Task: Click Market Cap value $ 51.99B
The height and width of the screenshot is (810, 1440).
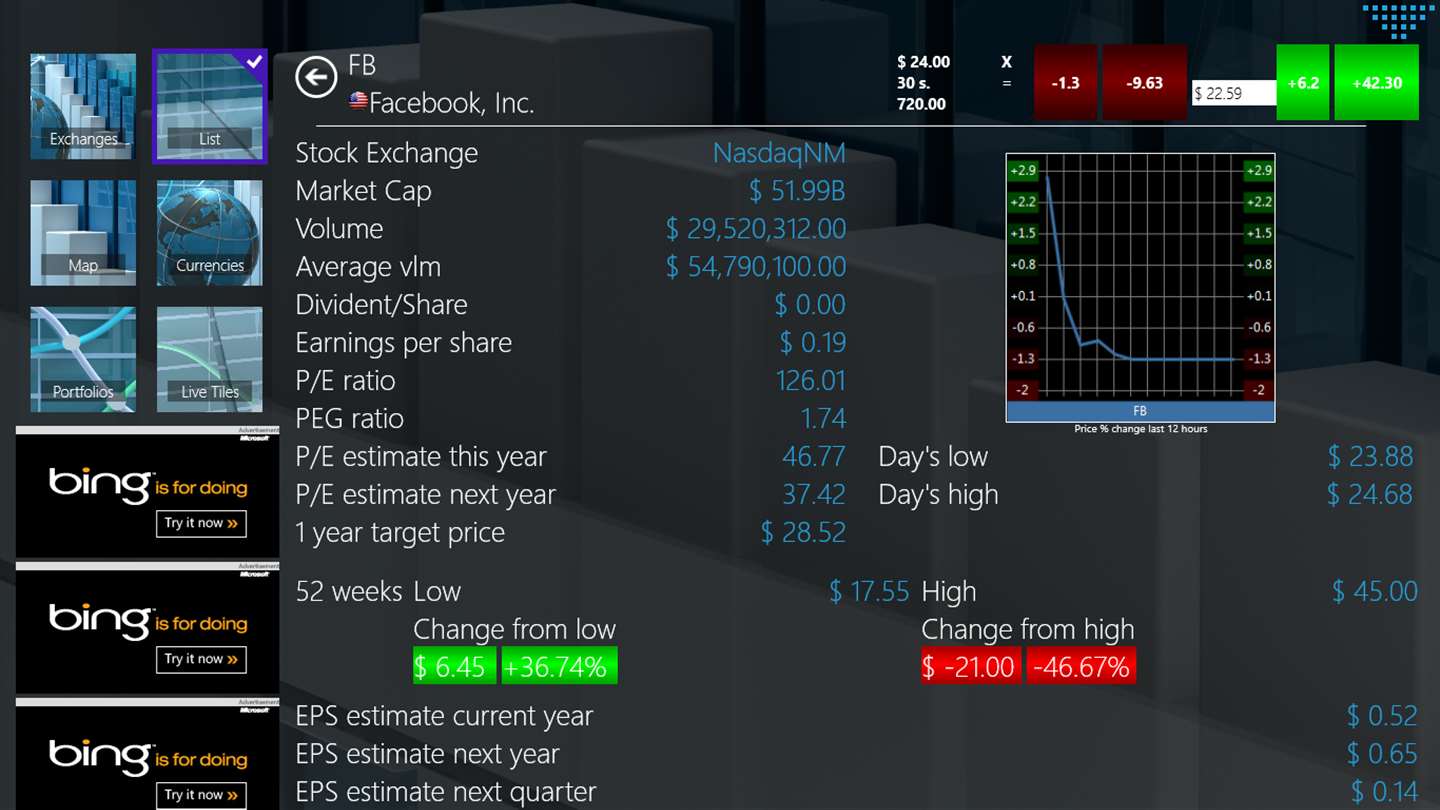Action: point(797,191)
